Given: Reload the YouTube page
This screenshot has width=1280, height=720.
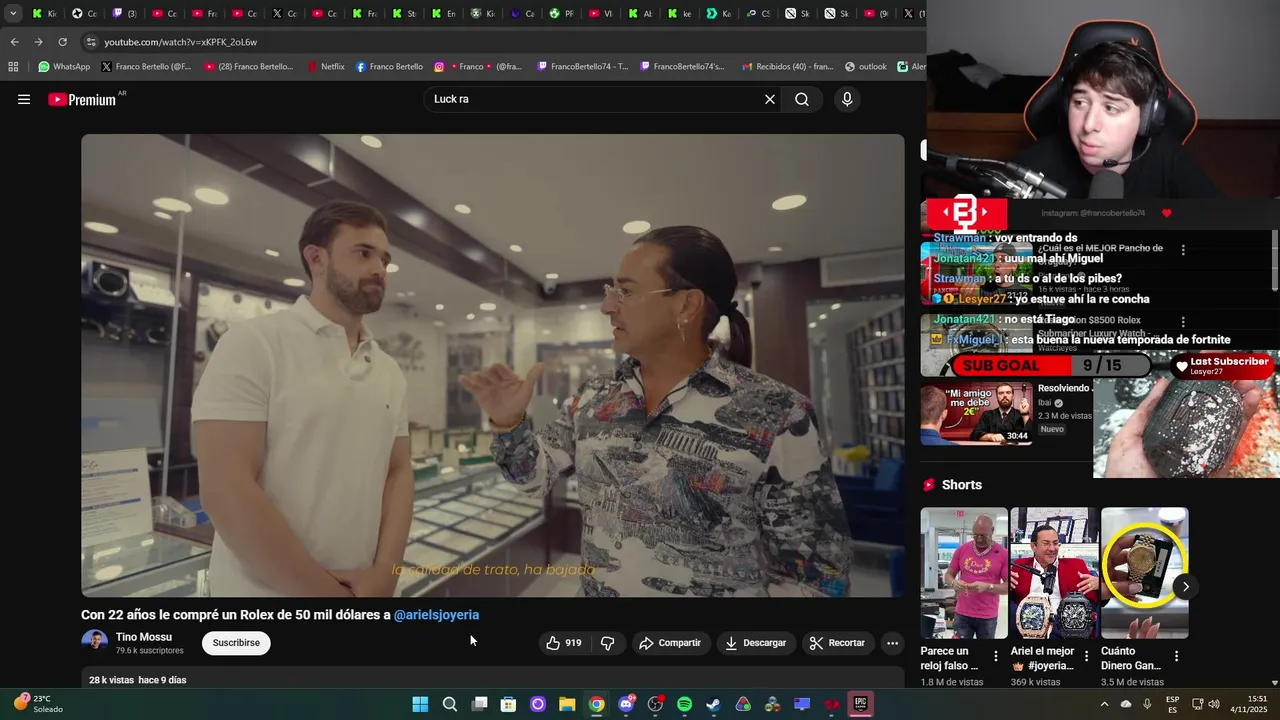Looking at the screenshot, I should (x=62, y=42).
